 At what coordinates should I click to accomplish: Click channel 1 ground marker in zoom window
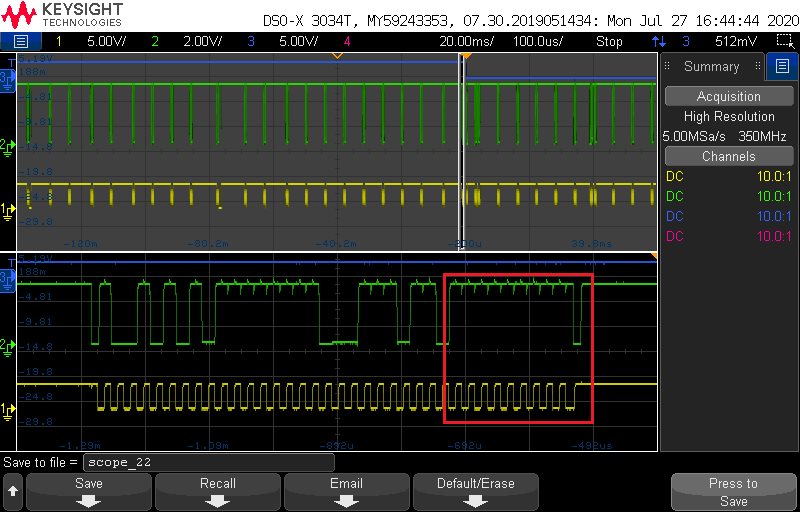8,411
